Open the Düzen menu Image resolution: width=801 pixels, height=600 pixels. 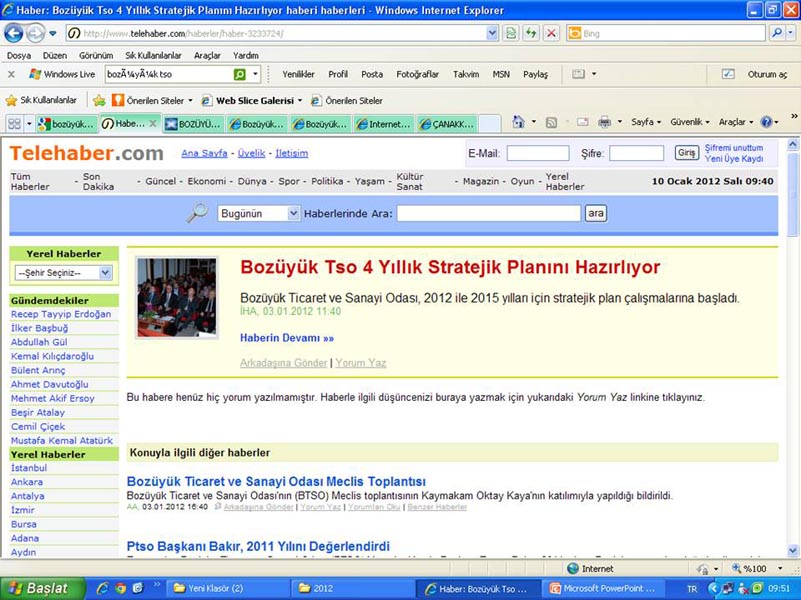pyautogui.click(x=55, y=55)
